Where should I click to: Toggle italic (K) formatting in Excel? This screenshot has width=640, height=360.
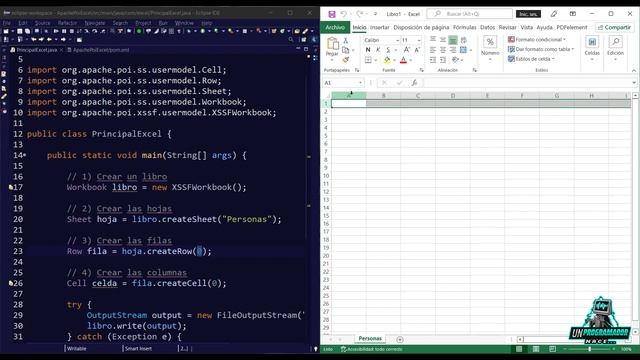(378, 50)
